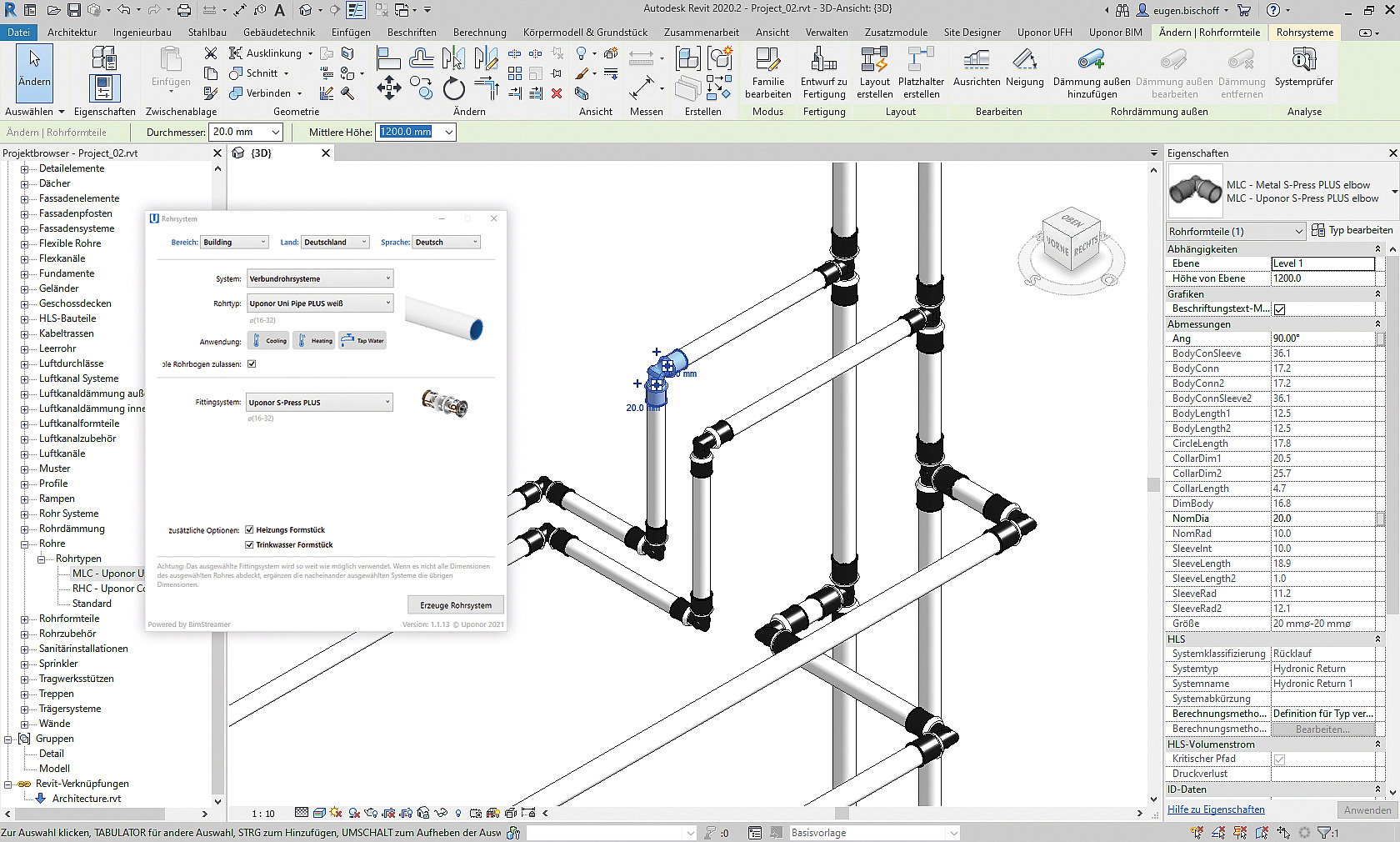The height and width of the screenshot is (842, 1400).
Task: Open the Sprache Deutsch dropdown
Action: click(447, 243)
